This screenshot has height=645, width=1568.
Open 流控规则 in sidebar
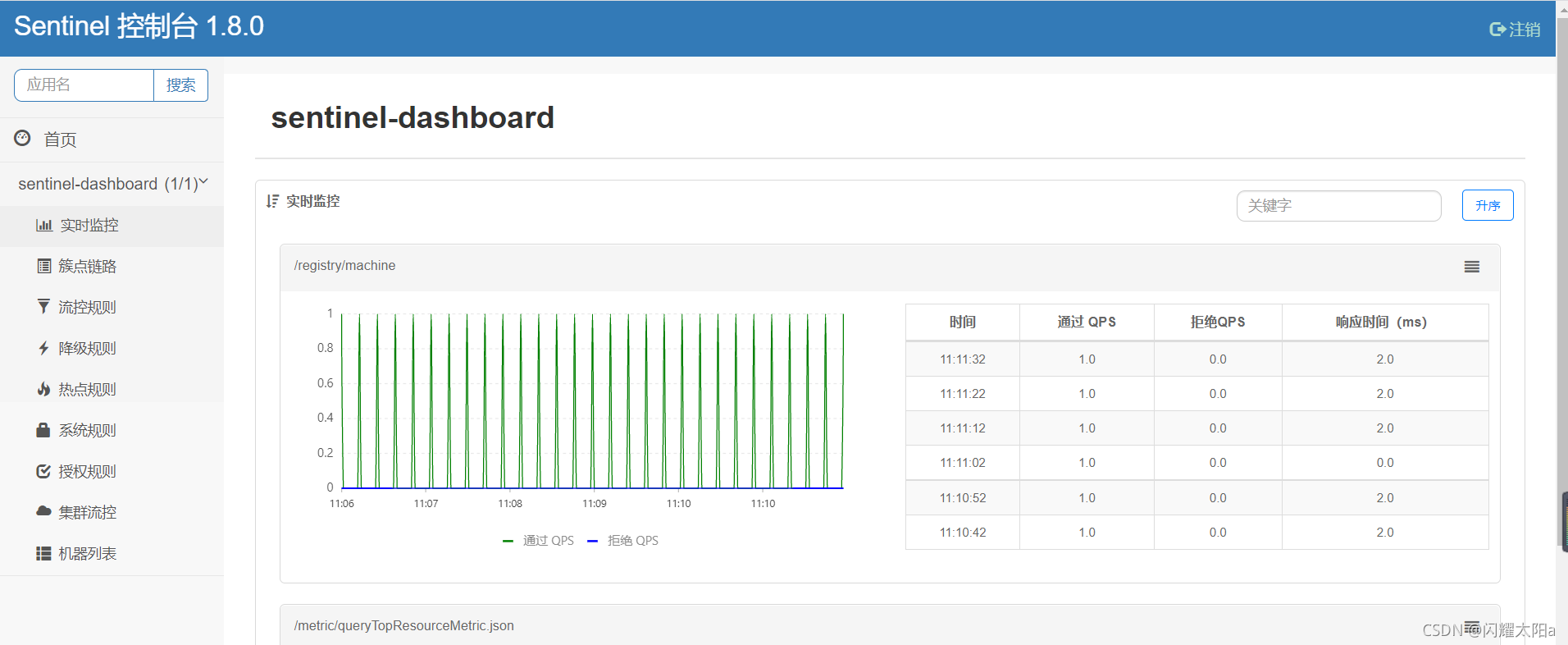112,308
